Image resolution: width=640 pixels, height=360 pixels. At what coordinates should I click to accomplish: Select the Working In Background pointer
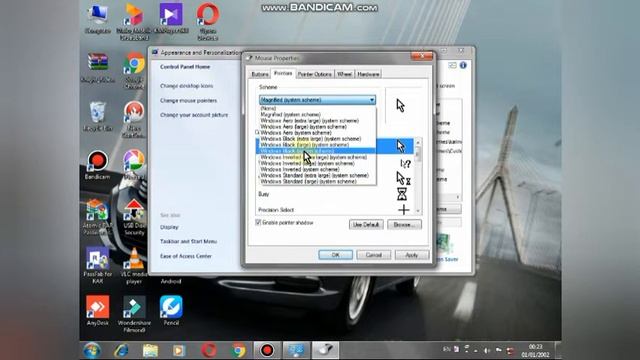click(x=403, y=178)
